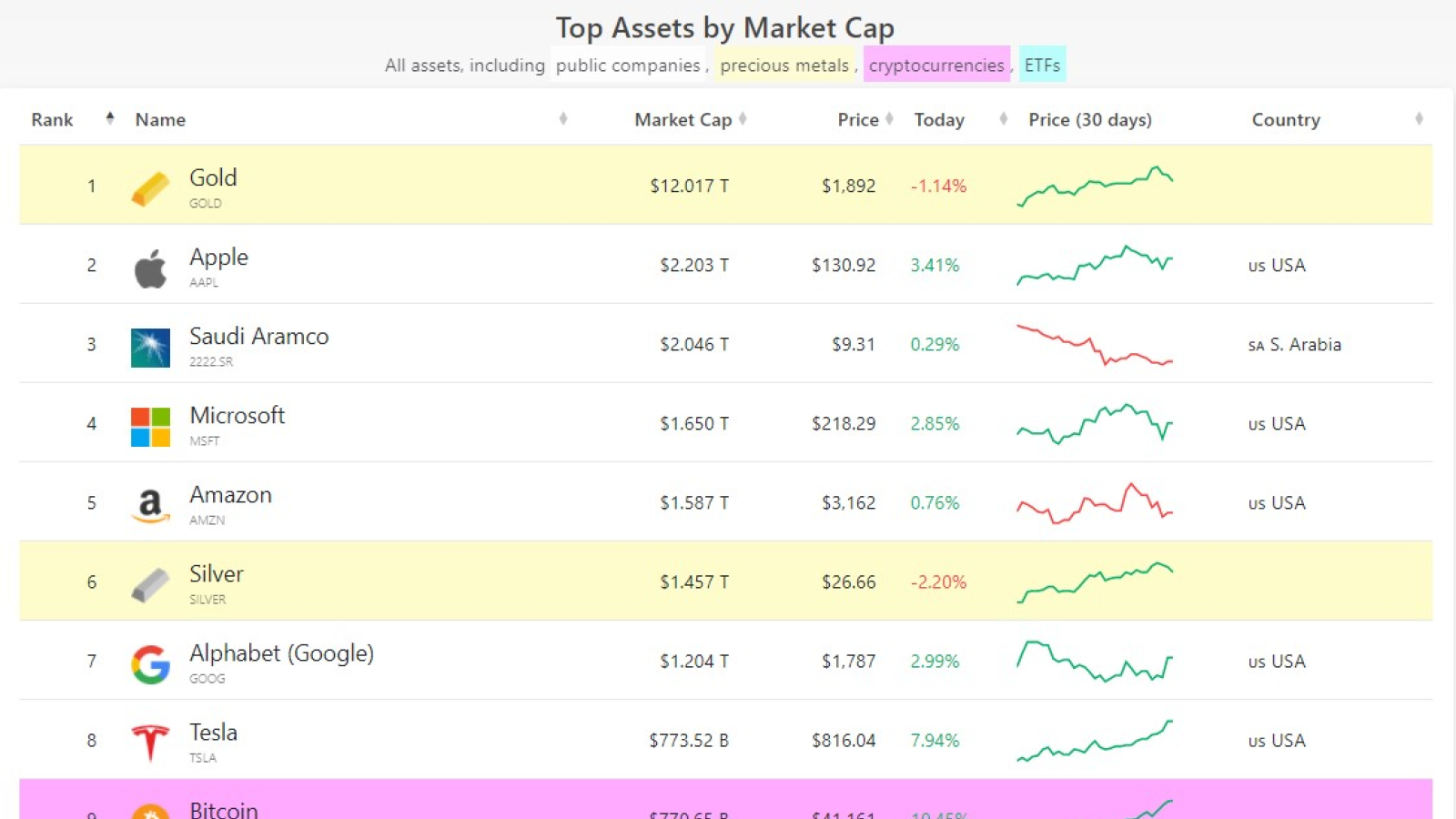1456x819 pixels.
Task: Open the Amazon company page
Action: point(230,494)
